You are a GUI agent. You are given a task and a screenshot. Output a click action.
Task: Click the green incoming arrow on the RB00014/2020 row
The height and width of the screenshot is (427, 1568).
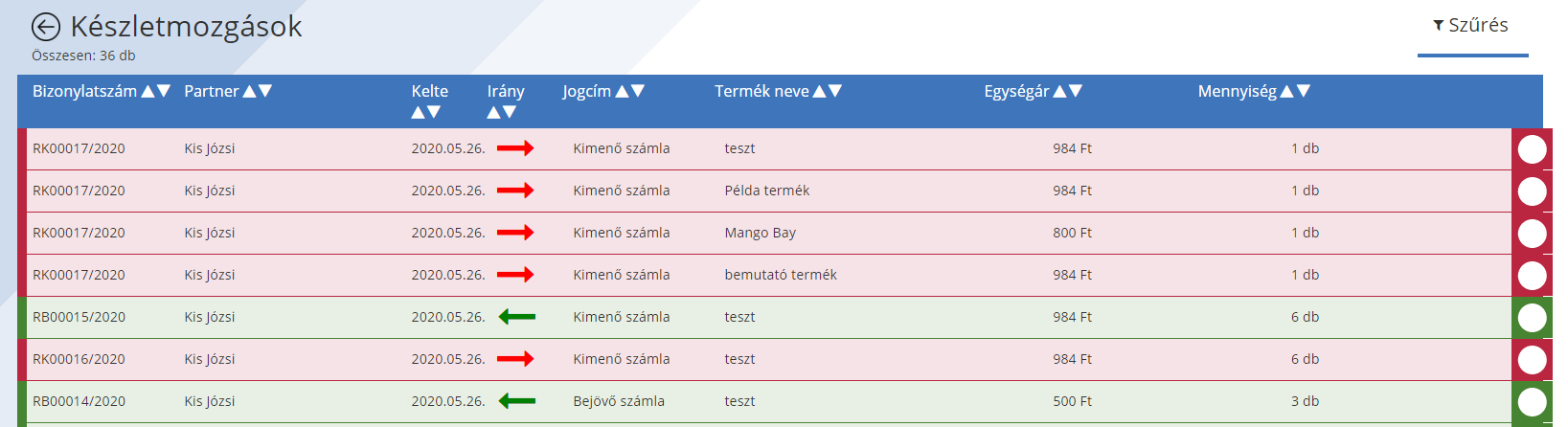517,401
